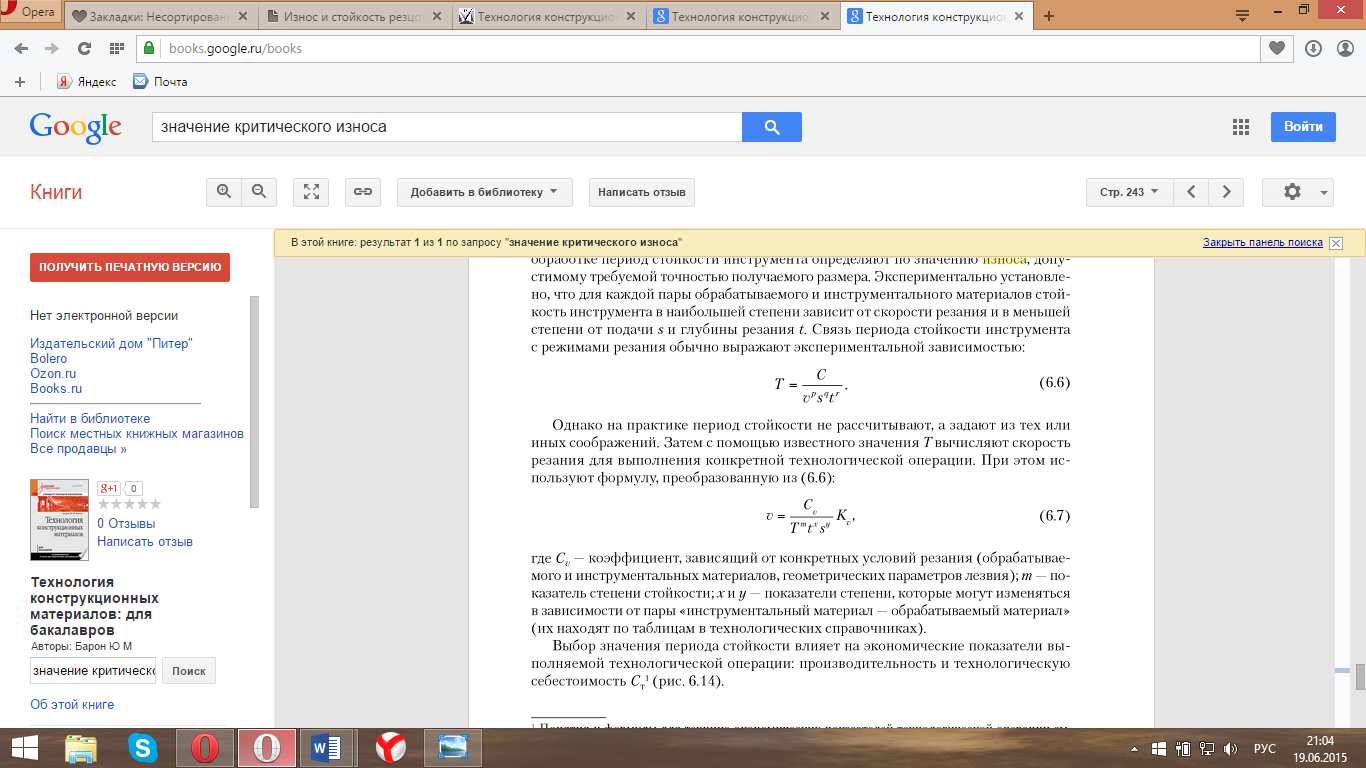The height and width of the screenshot is (768, 1366).
Task: Open Yandex browser from the taskbar
Action: pyautogui.click(x=390, y=748)
